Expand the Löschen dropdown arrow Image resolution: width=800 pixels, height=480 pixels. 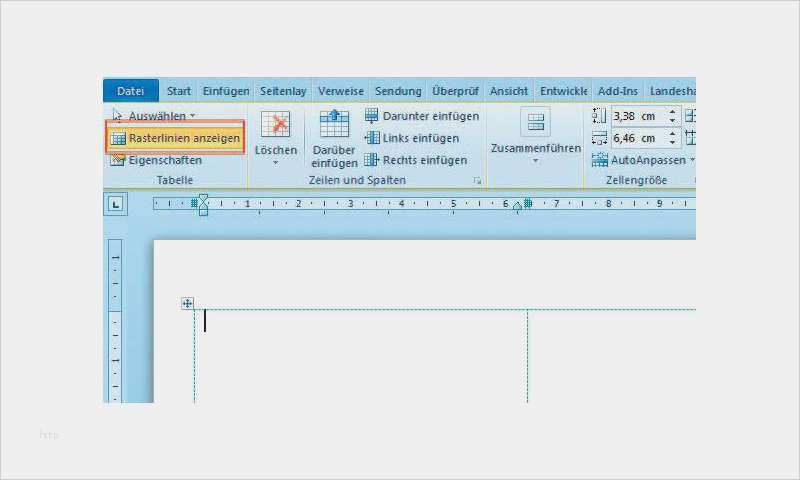pos(276,163)
